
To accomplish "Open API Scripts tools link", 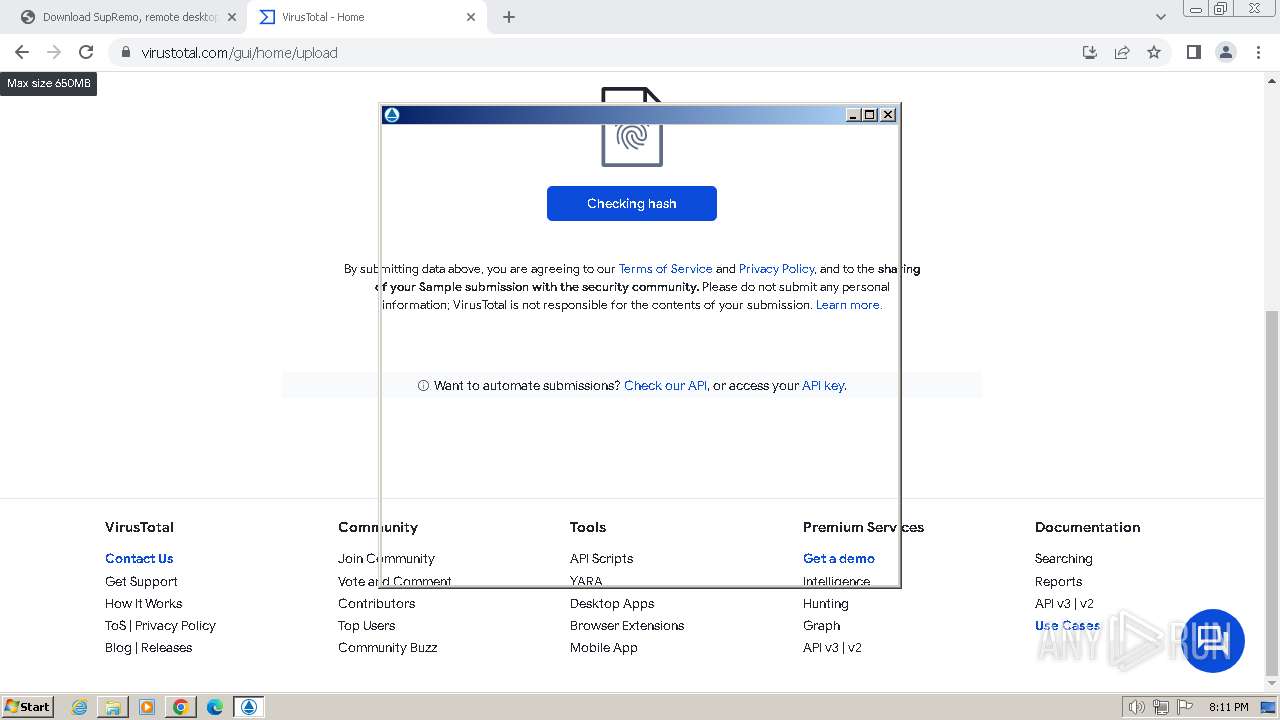I will [x=601, y=559].
